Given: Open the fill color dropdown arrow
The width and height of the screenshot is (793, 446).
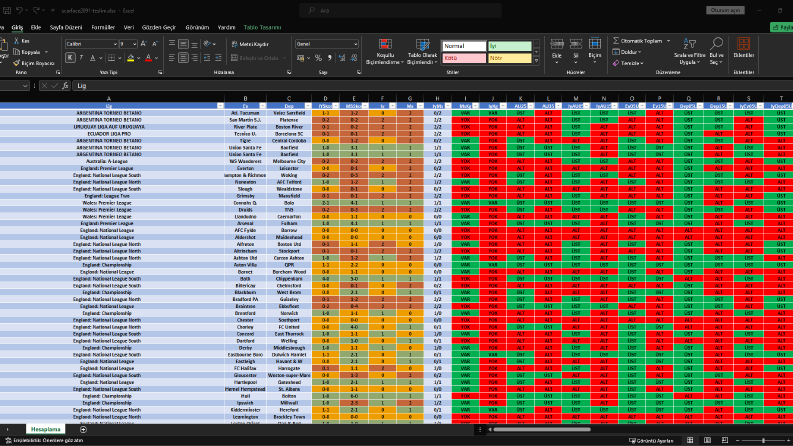Looking at the screenshot, I should point(139,58).
